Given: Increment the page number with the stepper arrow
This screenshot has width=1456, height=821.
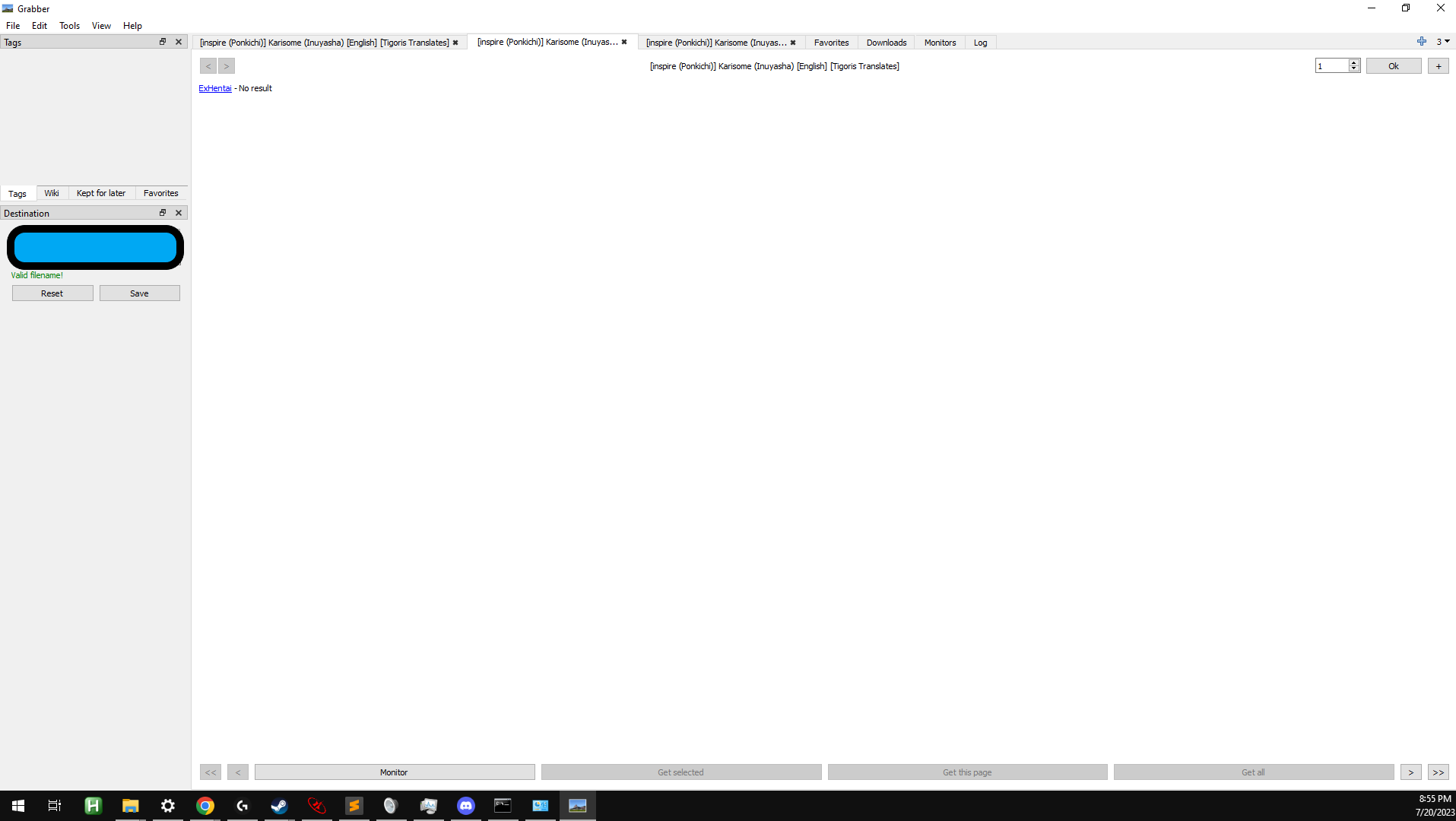Looking at the screenshot, I should click(1353, 62).
